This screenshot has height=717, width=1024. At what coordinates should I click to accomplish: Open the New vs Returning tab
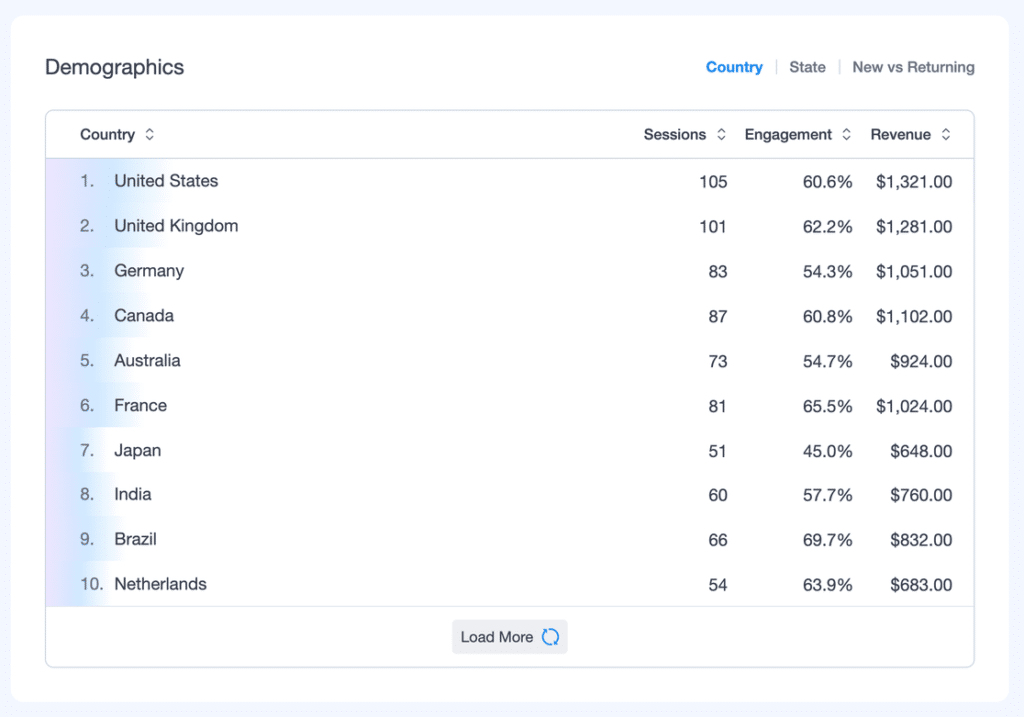(913, 67)
